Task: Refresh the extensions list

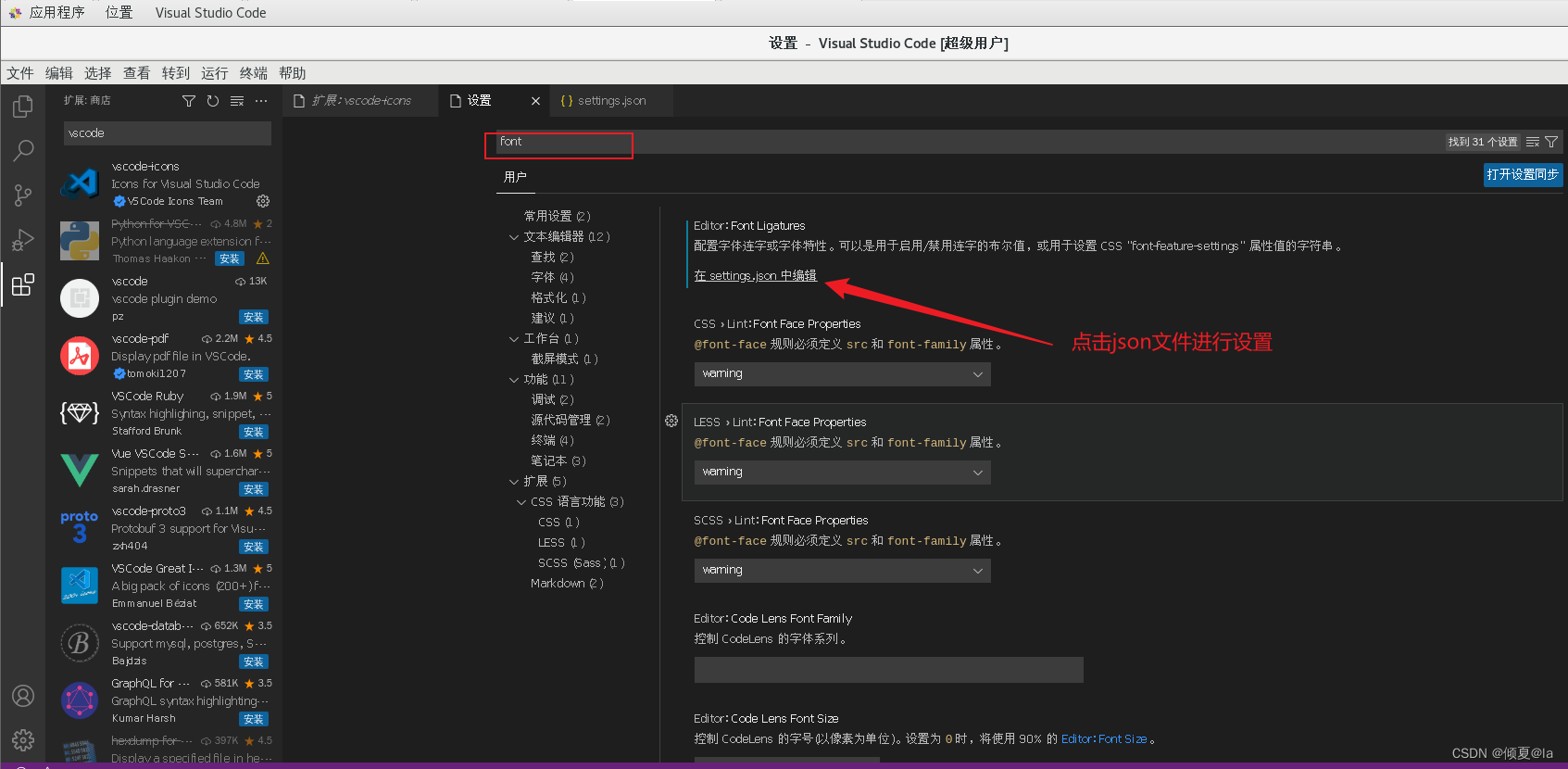Action: 213,101
